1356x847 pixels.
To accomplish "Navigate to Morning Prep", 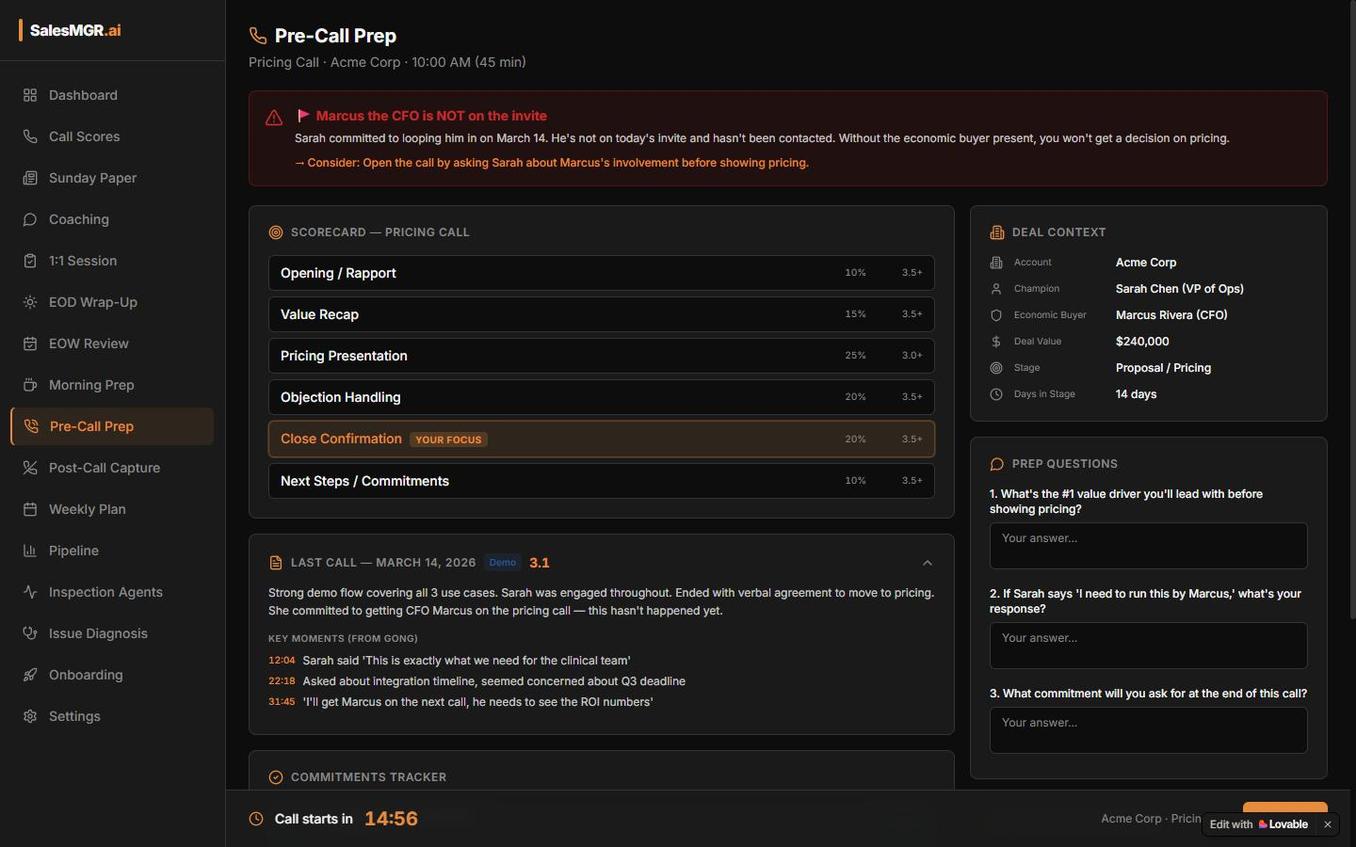I will tap(112, 385).
